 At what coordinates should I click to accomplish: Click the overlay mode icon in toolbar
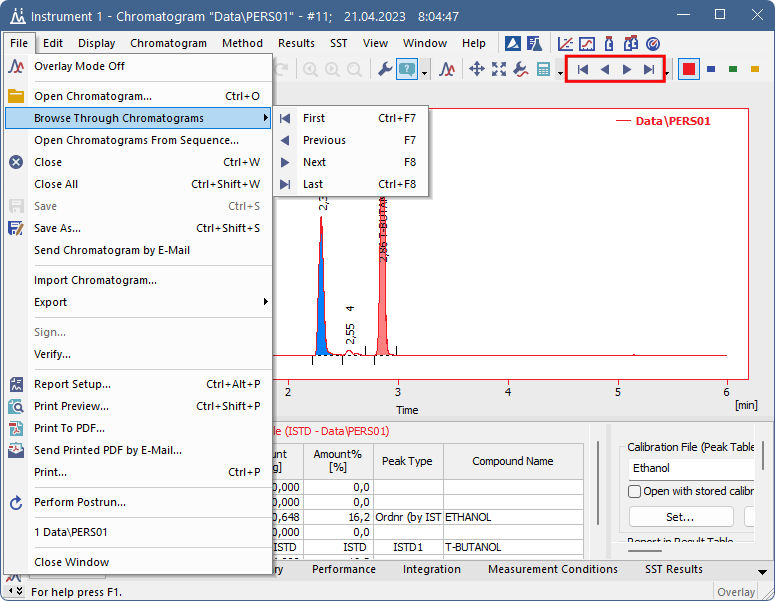click(x=449, y=69)
